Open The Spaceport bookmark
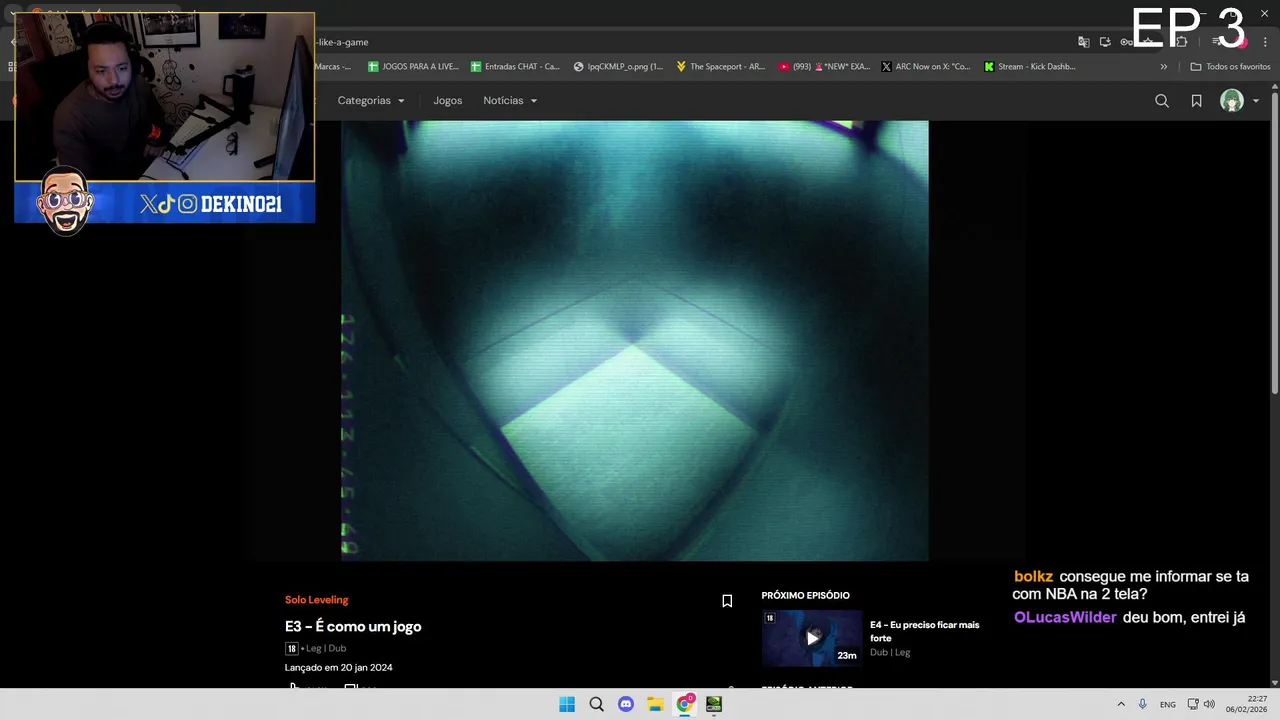 (720, 67)
